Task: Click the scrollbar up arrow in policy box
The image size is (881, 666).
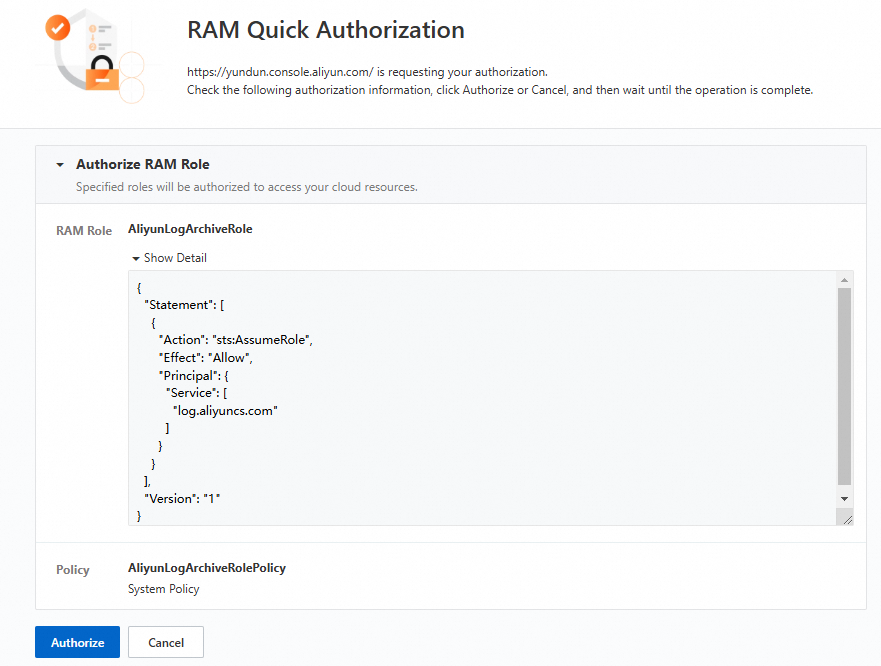Action: [x=844, y=279]
